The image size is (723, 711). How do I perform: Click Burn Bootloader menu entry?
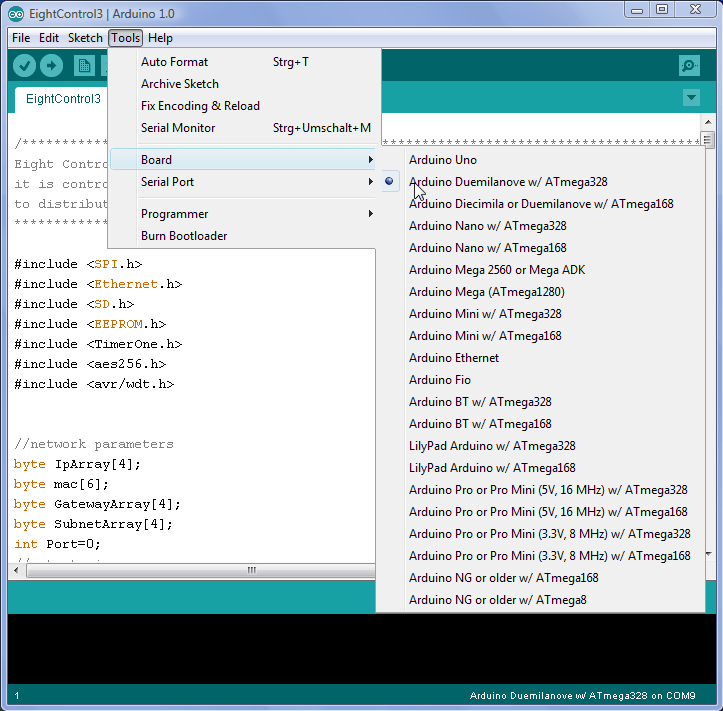click(x=243, y=236)
